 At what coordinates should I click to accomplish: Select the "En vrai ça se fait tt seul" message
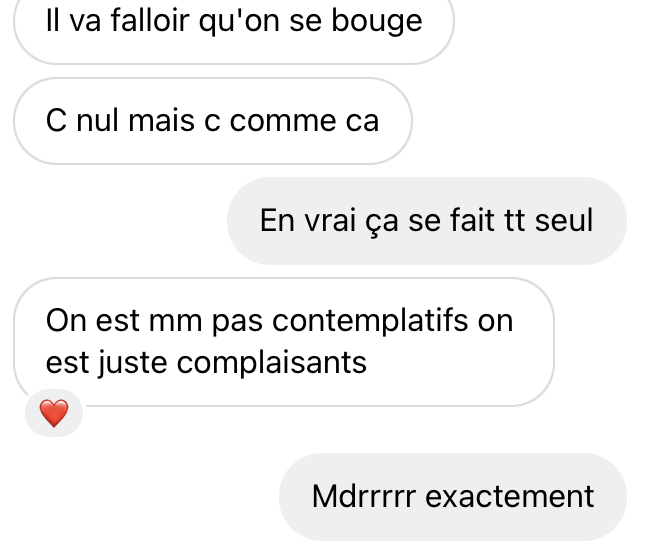point(427,221)
